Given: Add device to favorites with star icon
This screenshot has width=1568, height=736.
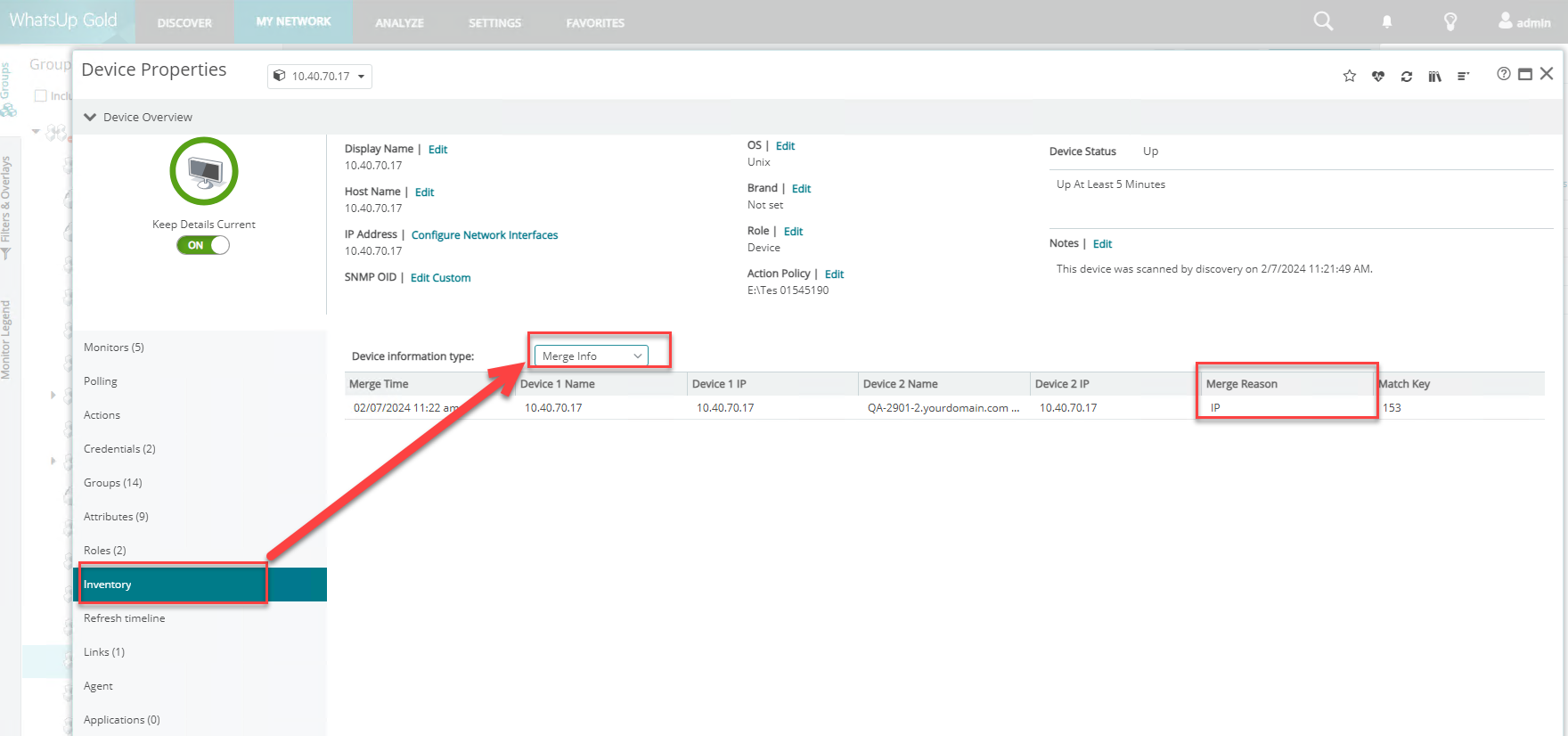Looking at the screenshot, I should 1350,76.
